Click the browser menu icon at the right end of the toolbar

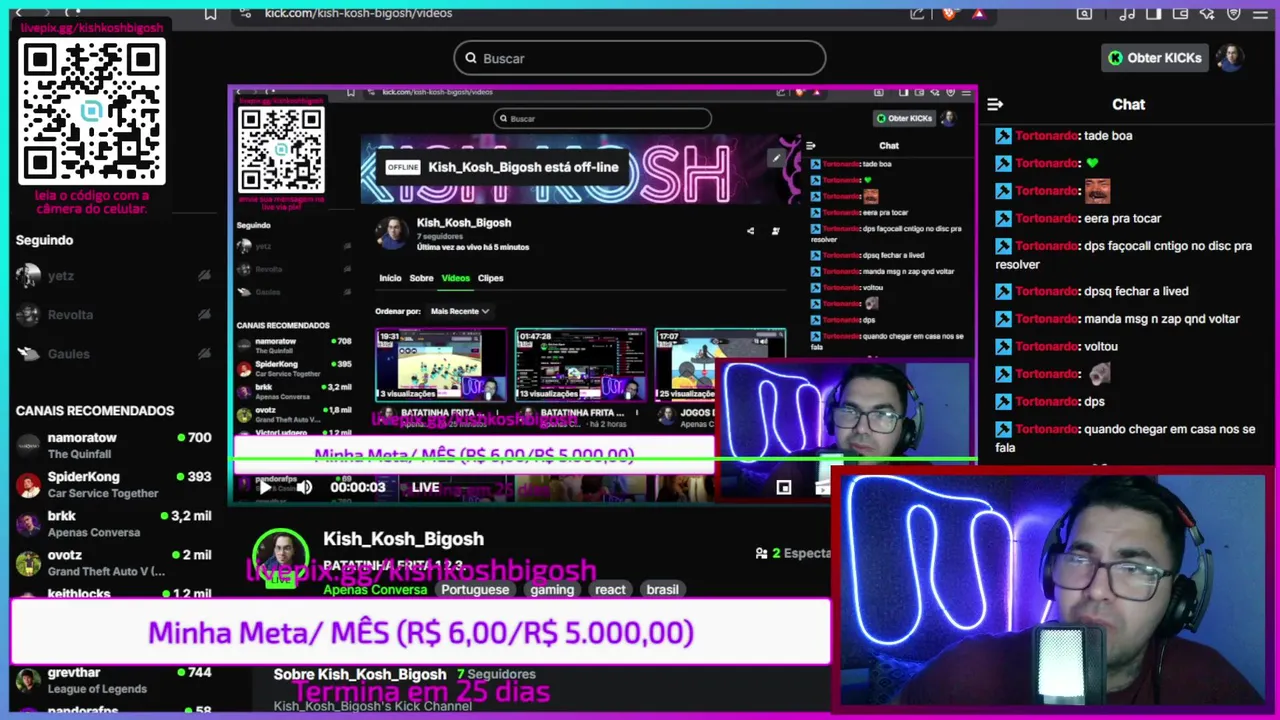(1260, 13)
